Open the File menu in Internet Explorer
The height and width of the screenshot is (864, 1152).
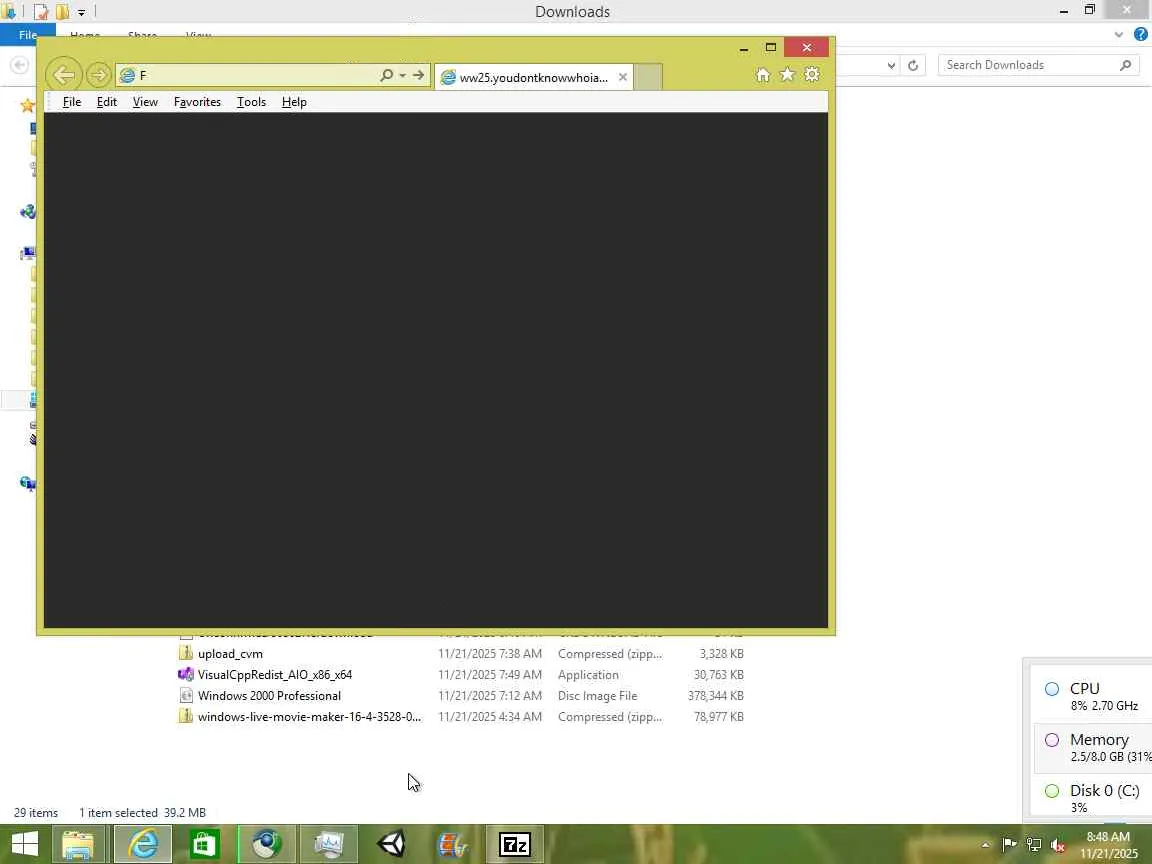(x=72, y=102)
